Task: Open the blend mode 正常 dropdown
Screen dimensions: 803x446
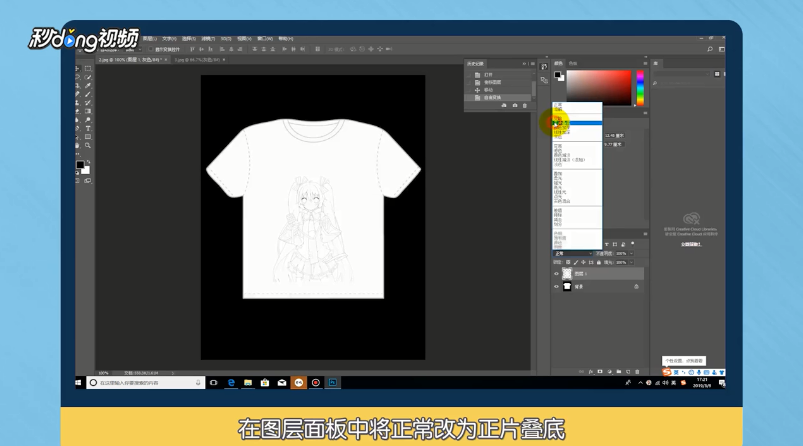Action: pyautogui.click(x=573, y=253)
